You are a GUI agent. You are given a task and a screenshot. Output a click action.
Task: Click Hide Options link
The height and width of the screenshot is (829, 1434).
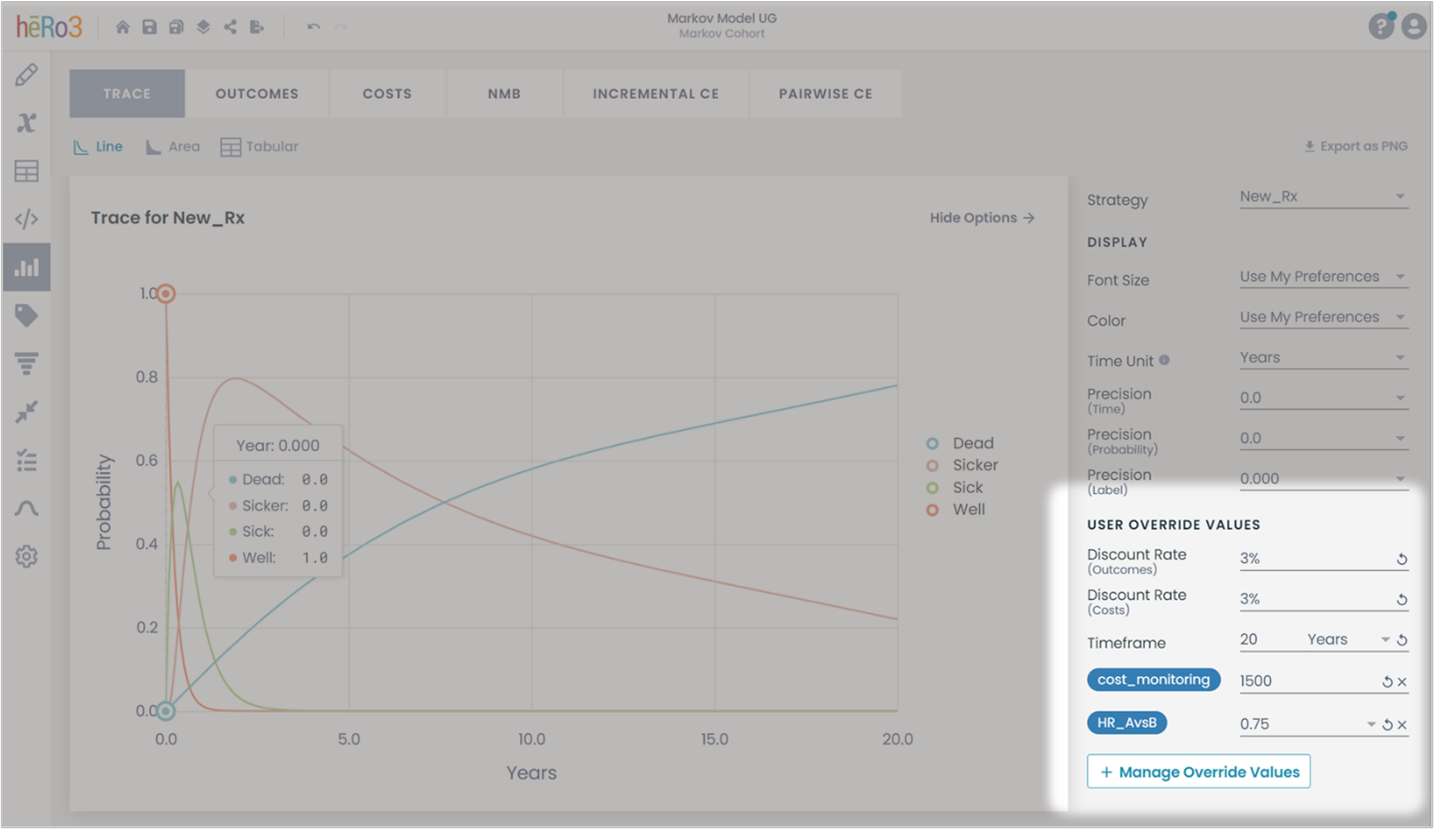coord(982,218)
